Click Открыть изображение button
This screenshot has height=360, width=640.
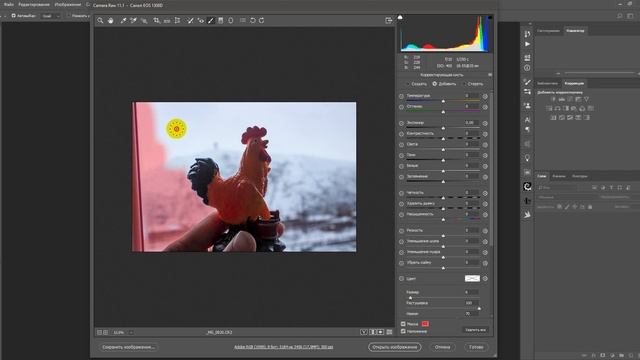coord(395,347)
